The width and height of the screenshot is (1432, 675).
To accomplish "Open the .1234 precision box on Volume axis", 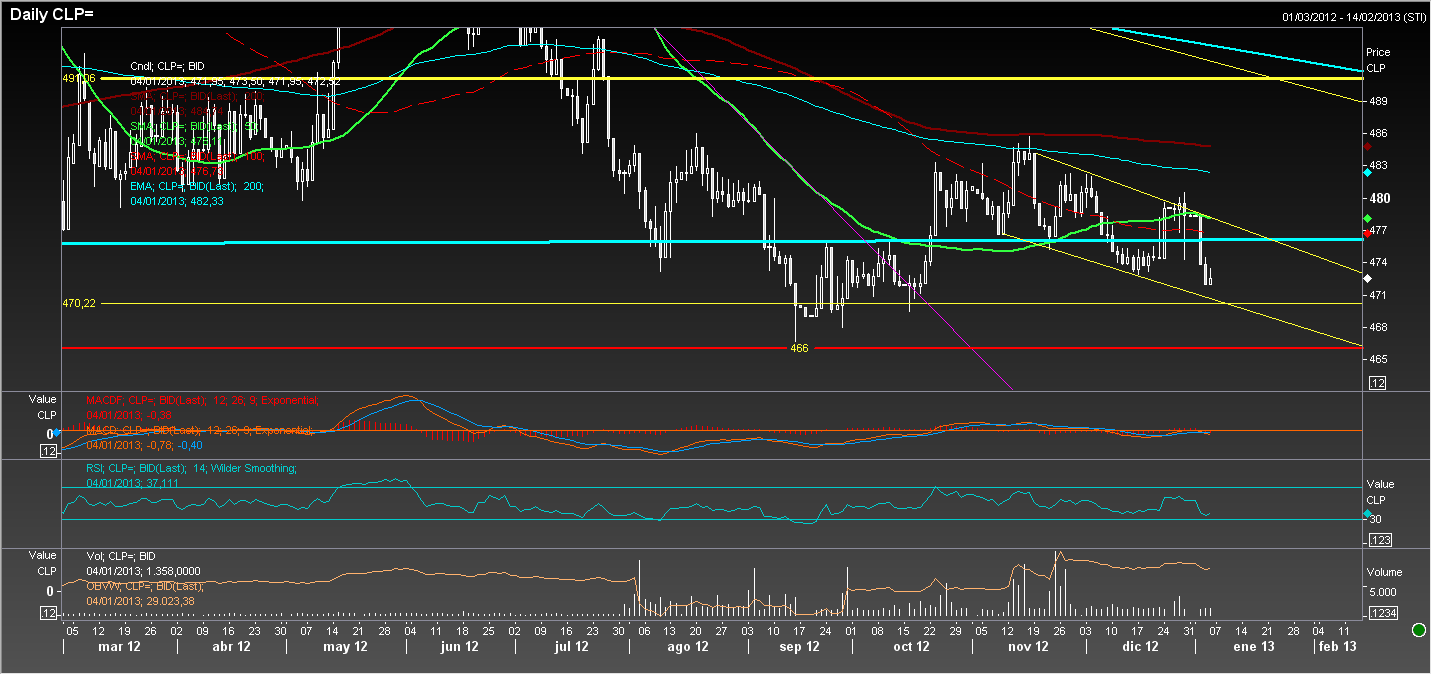I will pyautogui.click(x=1382, y=612).
